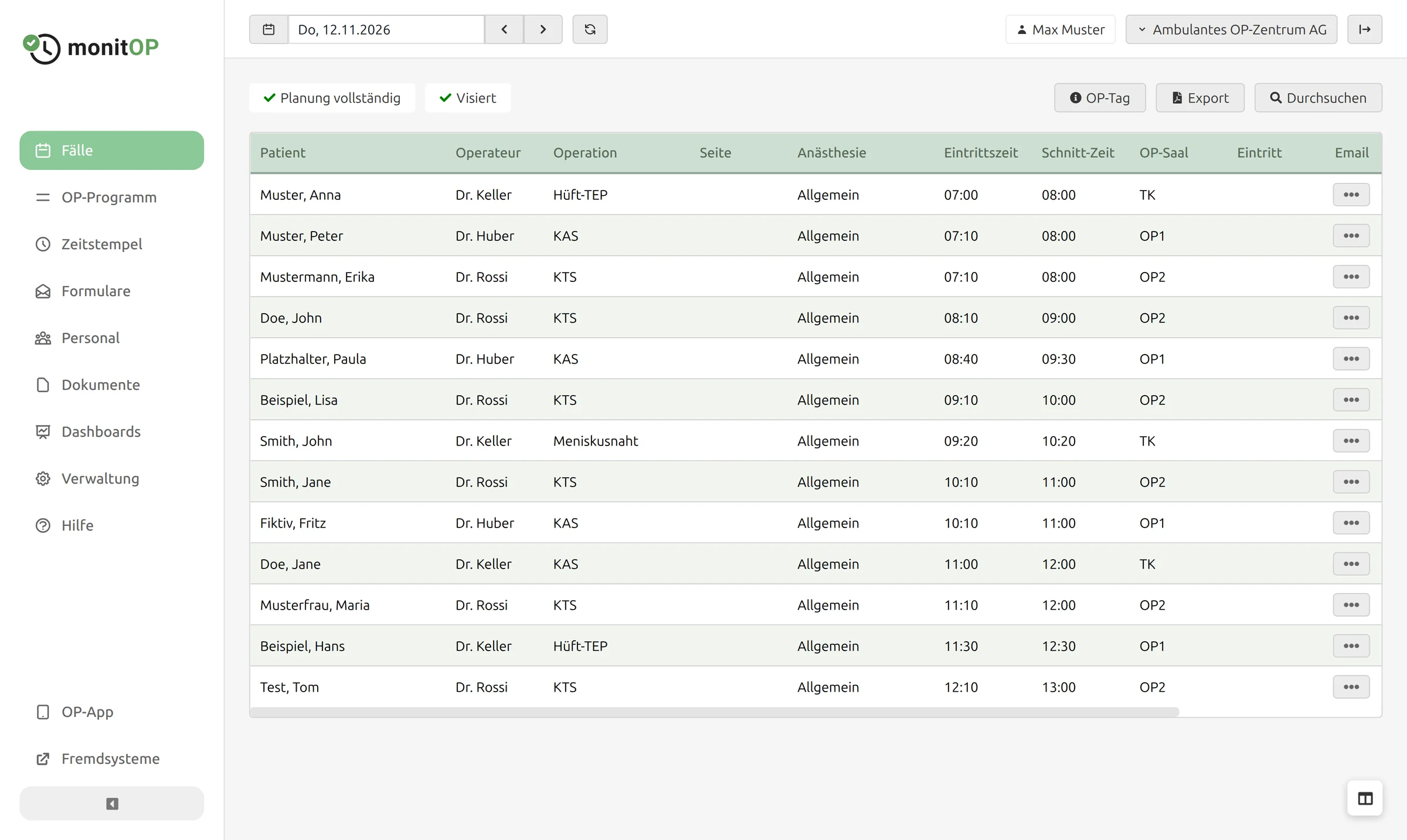This screenshot has width=1407, height=840.
Task: Click the Export button
Action: 1200,98
